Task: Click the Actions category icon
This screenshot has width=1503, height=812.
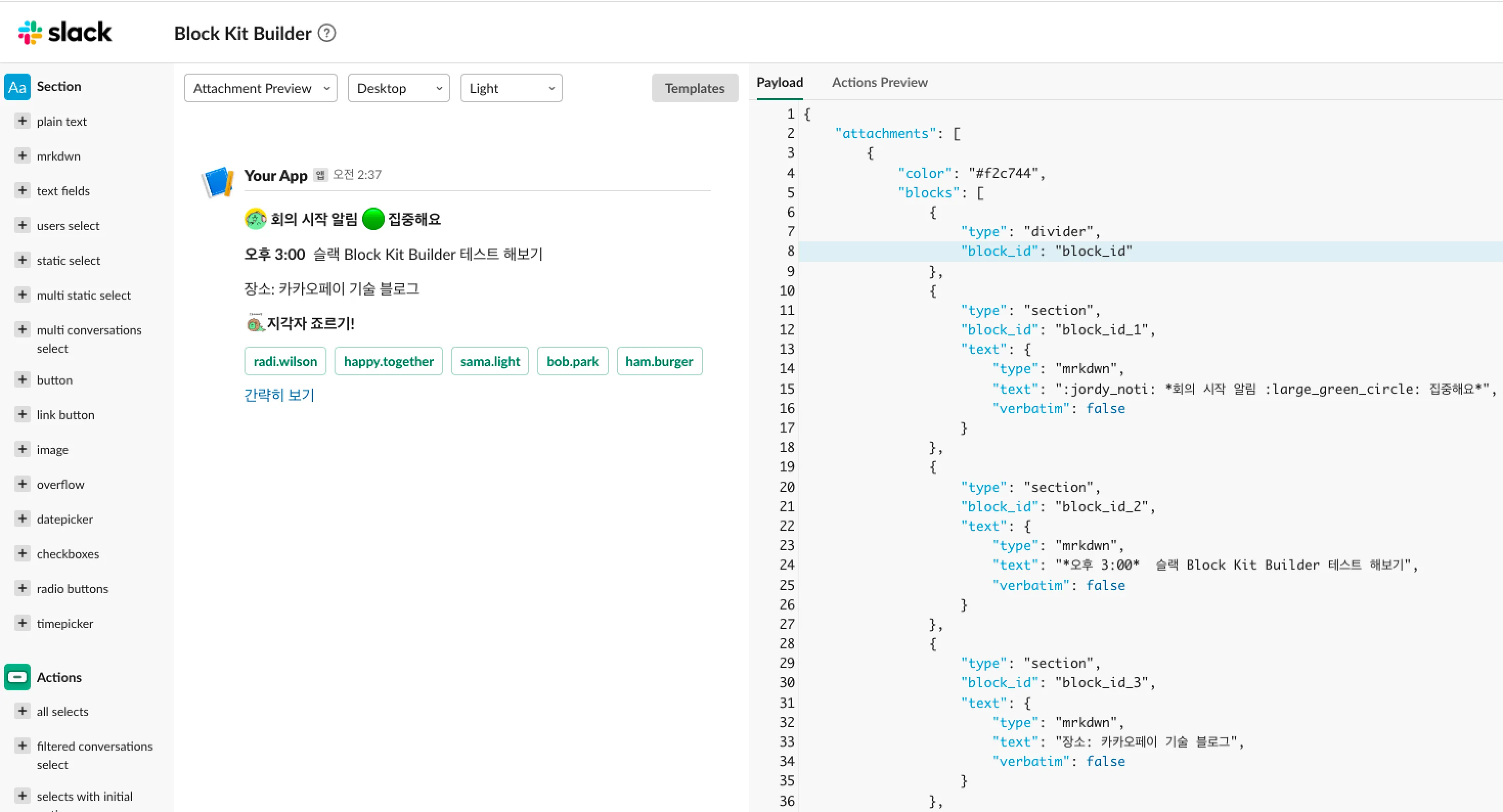Action: coord(17,677)
